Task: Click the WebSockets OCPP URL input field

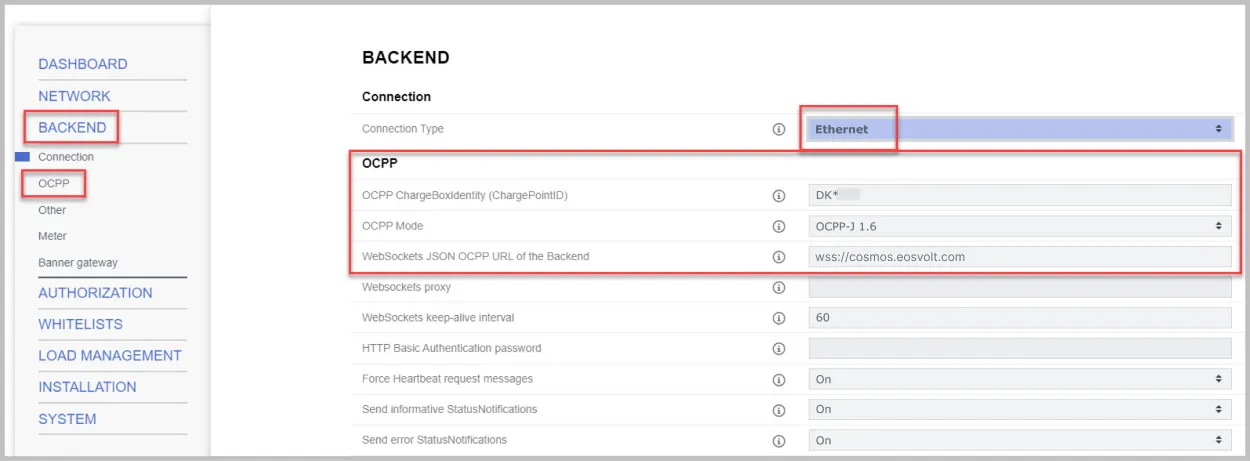Action: [1019, 257]
